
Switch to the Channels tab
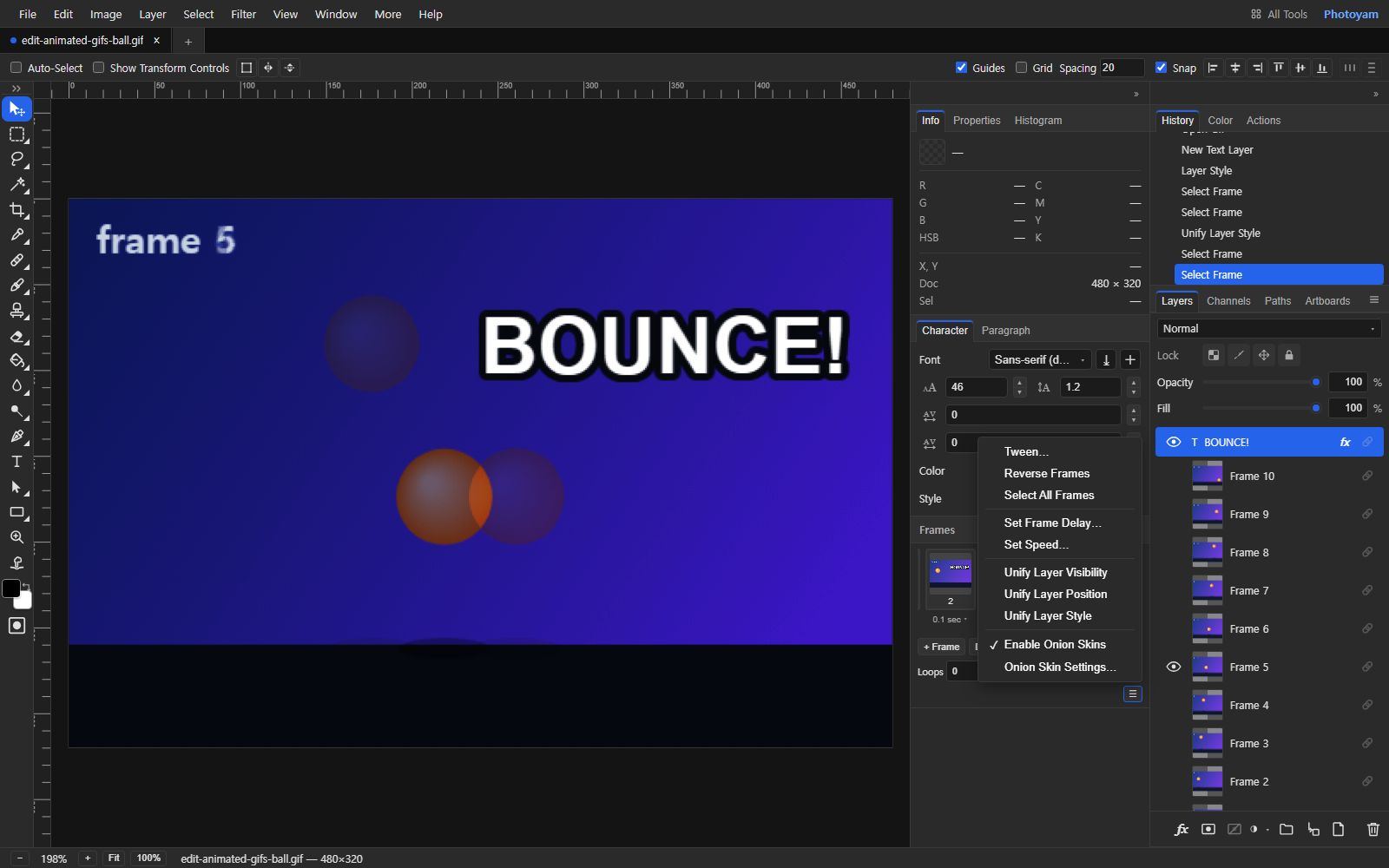1228,301
